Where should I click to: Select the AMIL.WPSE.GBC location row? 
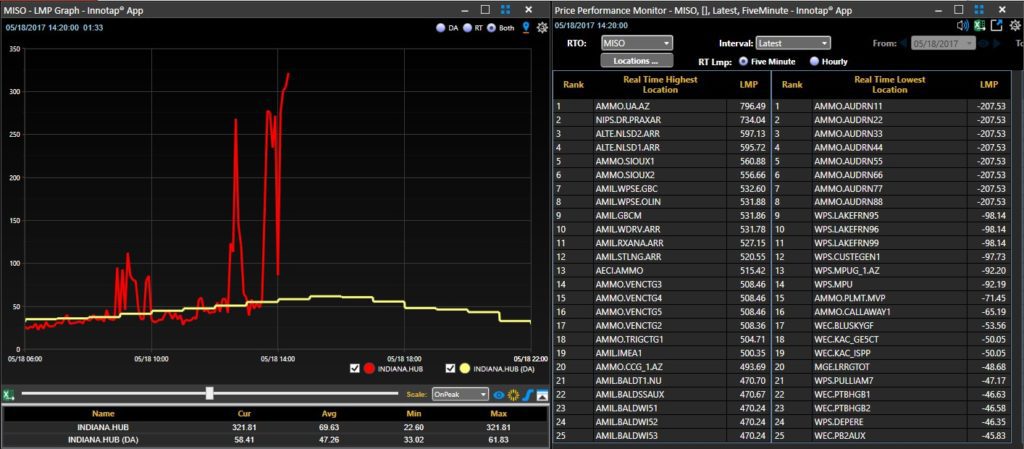[x=662, y=188]
